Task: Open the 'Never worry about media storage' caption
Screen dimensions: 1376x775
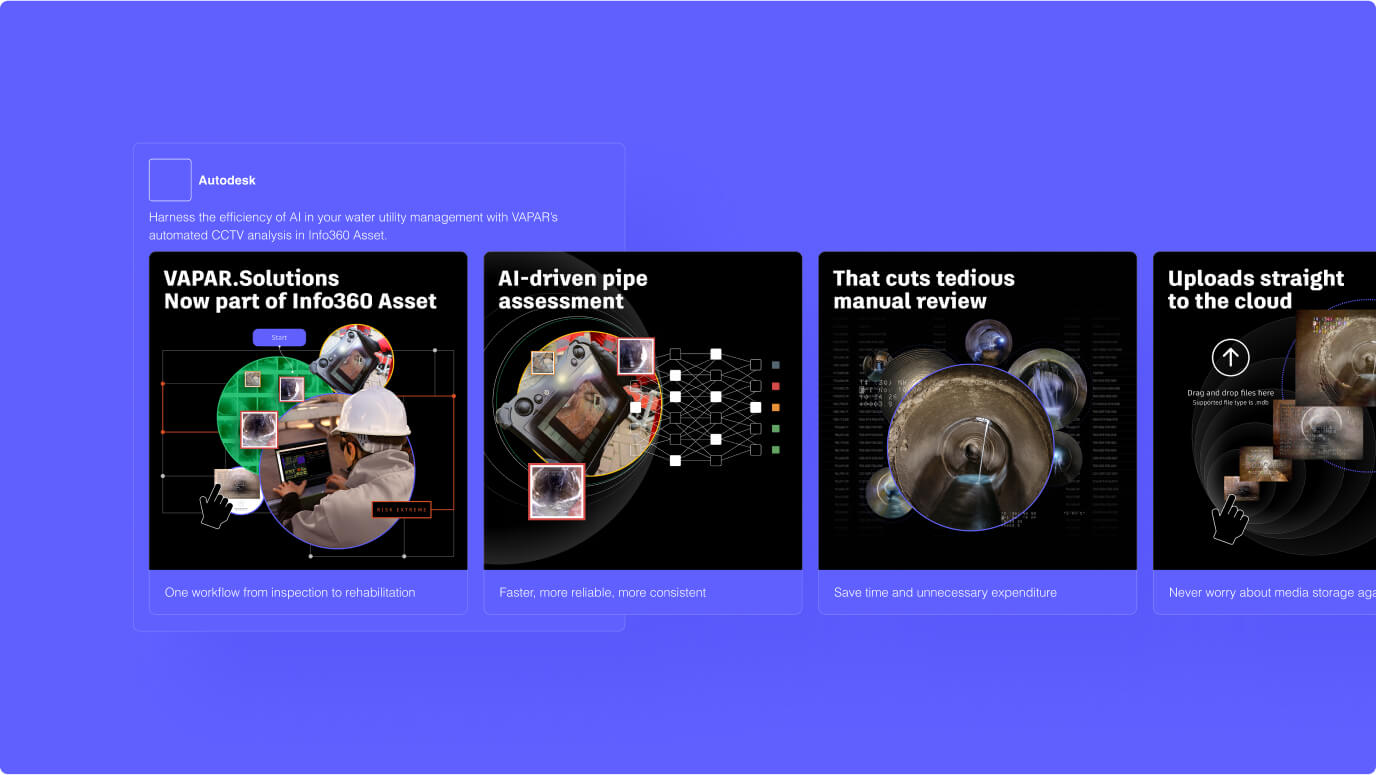Action: pyautogui.click(x=1270, y=592)
